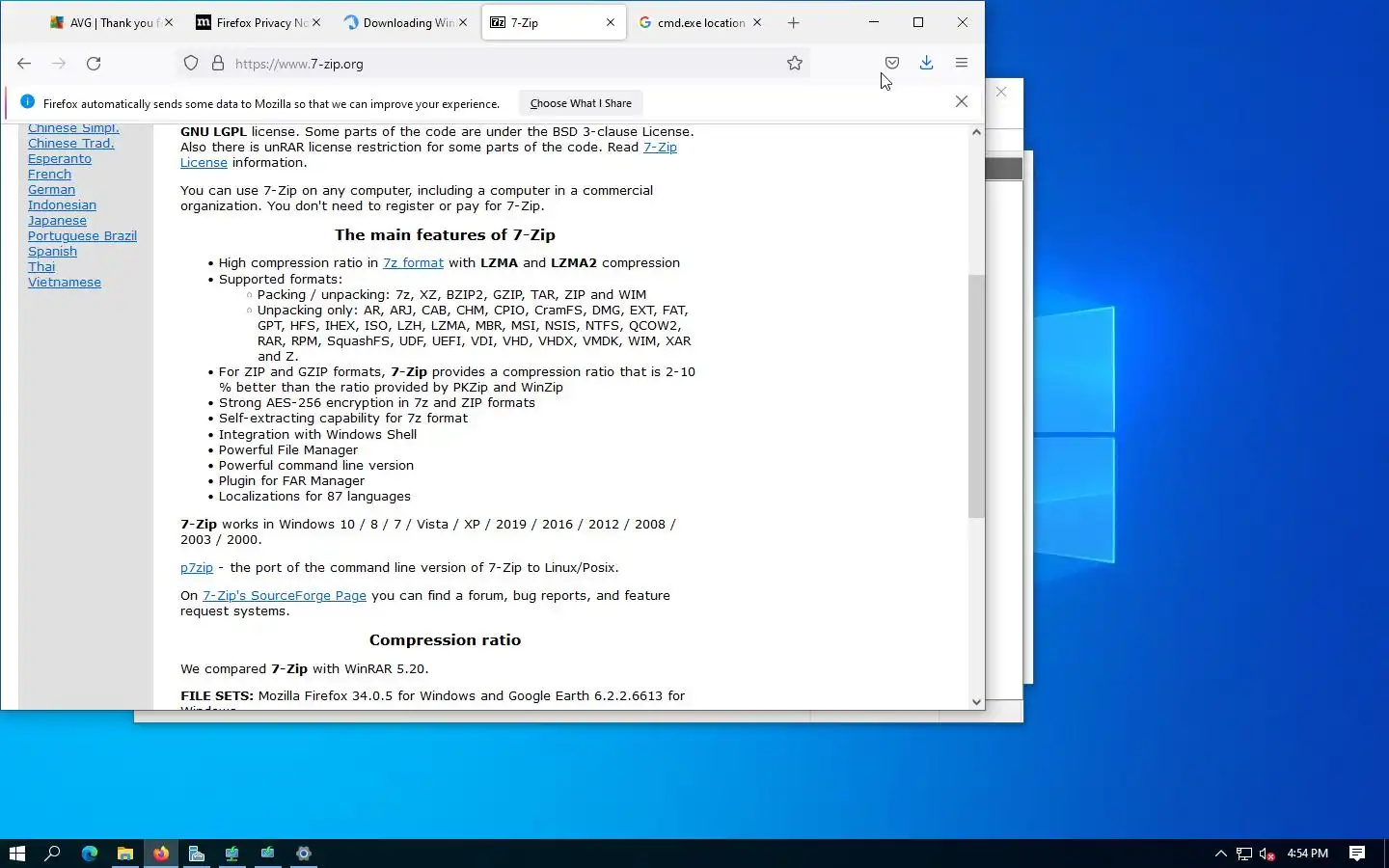
Task: Open Esperanto language link
Action: click(x=60, y=159)
